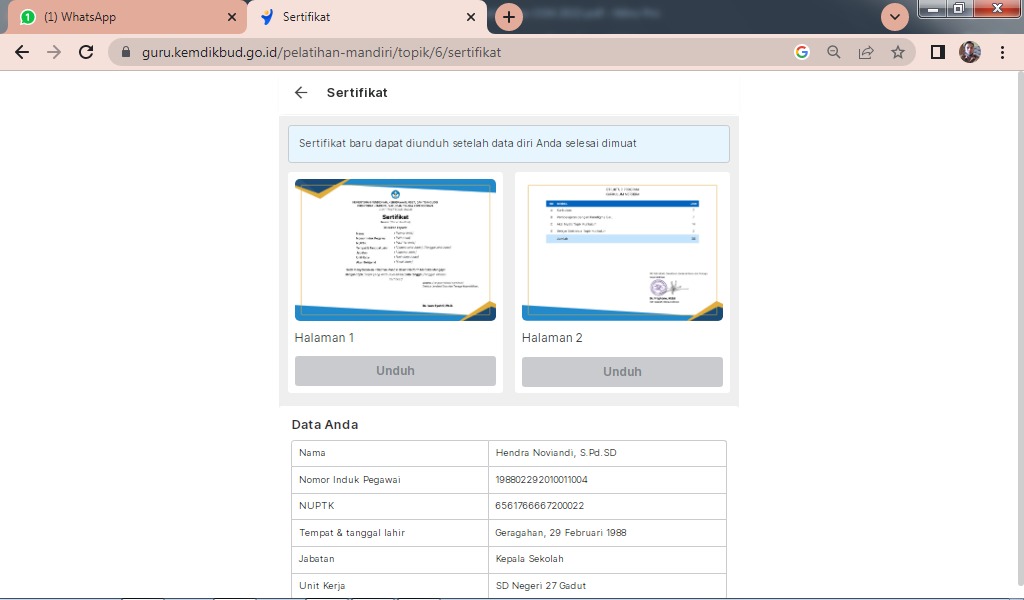1024x600 pixels.
Task: Close the Sertifikat tab
Action: click(471, 17)
